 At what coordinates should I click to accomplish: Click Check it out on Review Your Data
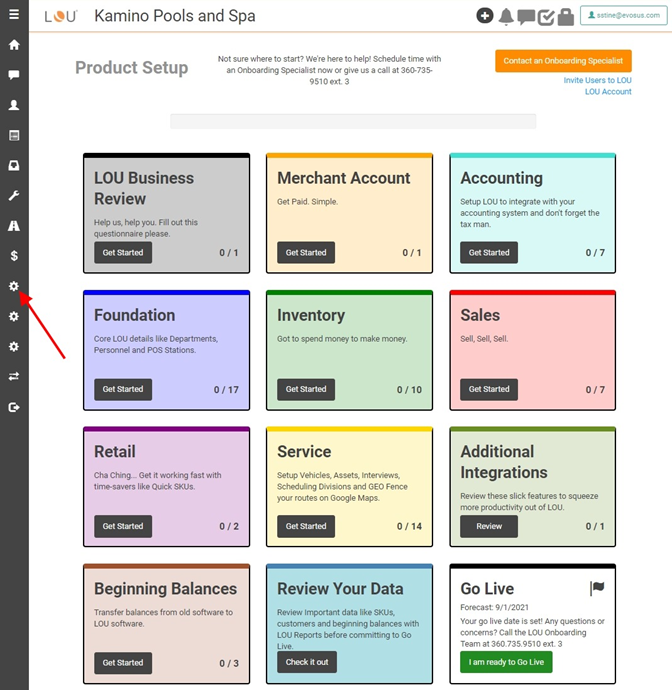click(x=307, y=662)
